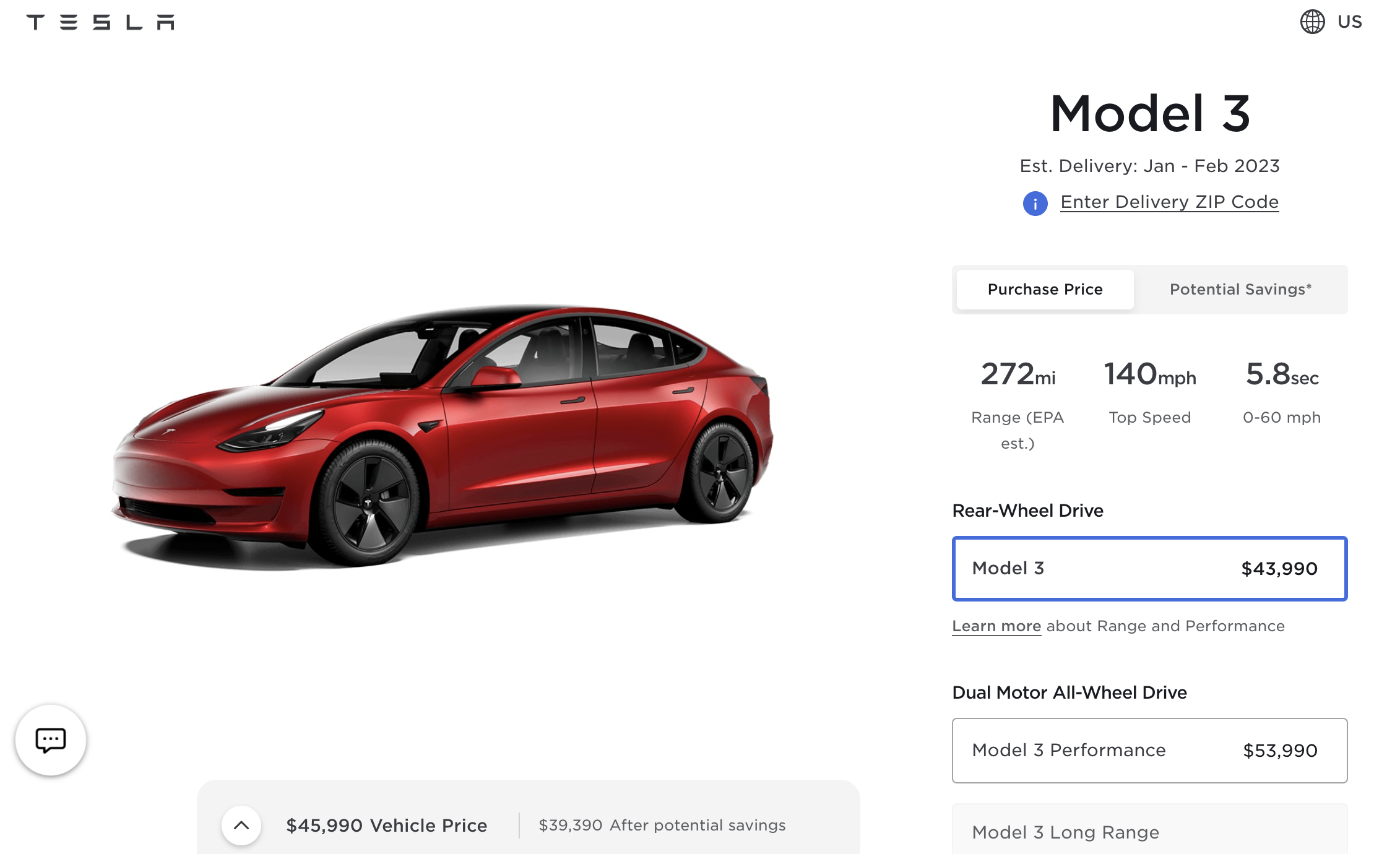The image size is (1400, 854).
Task: Switch to the Potential Savings tab
Action: (1240, 289)
